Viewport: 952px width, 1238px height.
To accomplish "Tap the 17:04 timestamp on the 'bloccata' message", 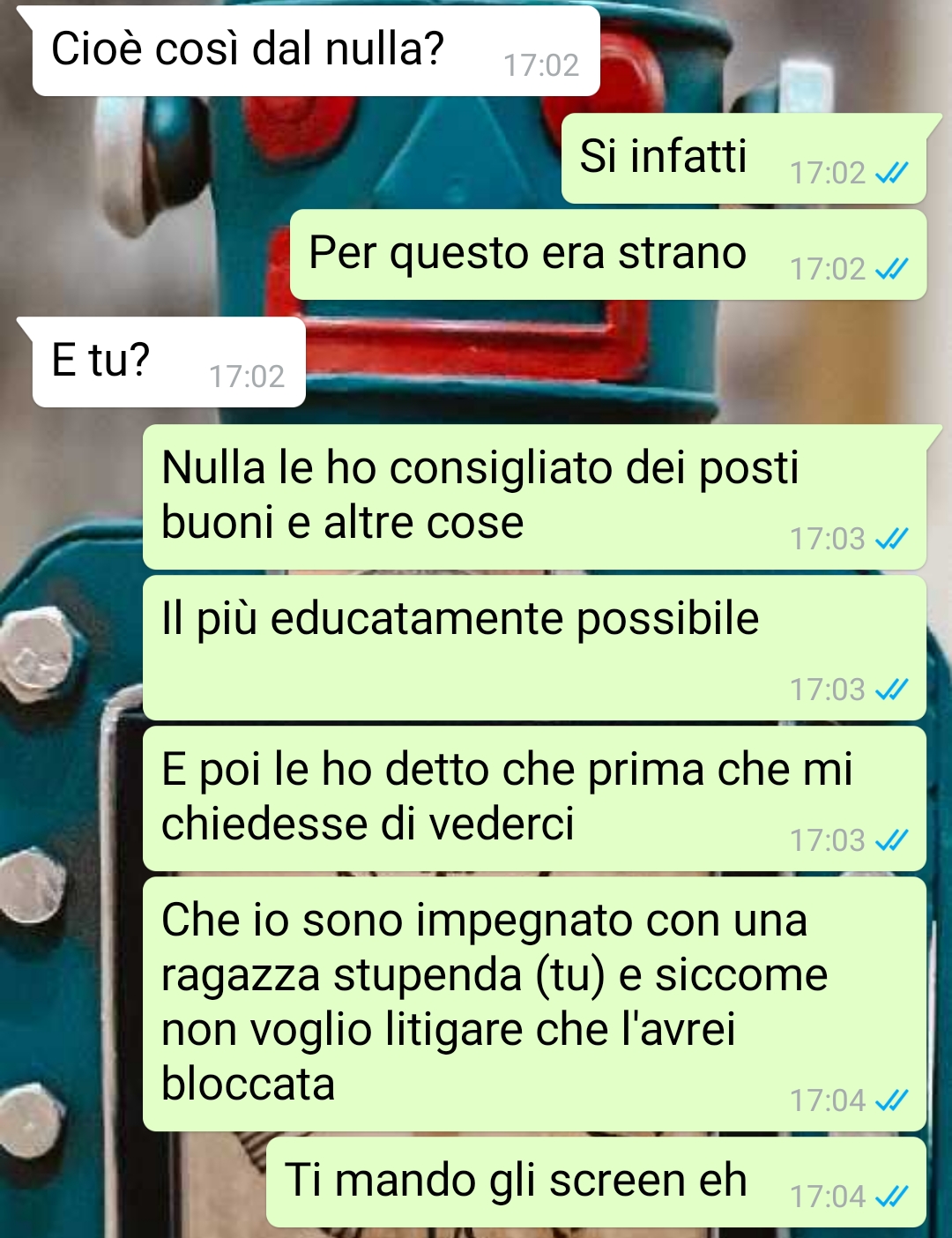I will point(828,1100).
